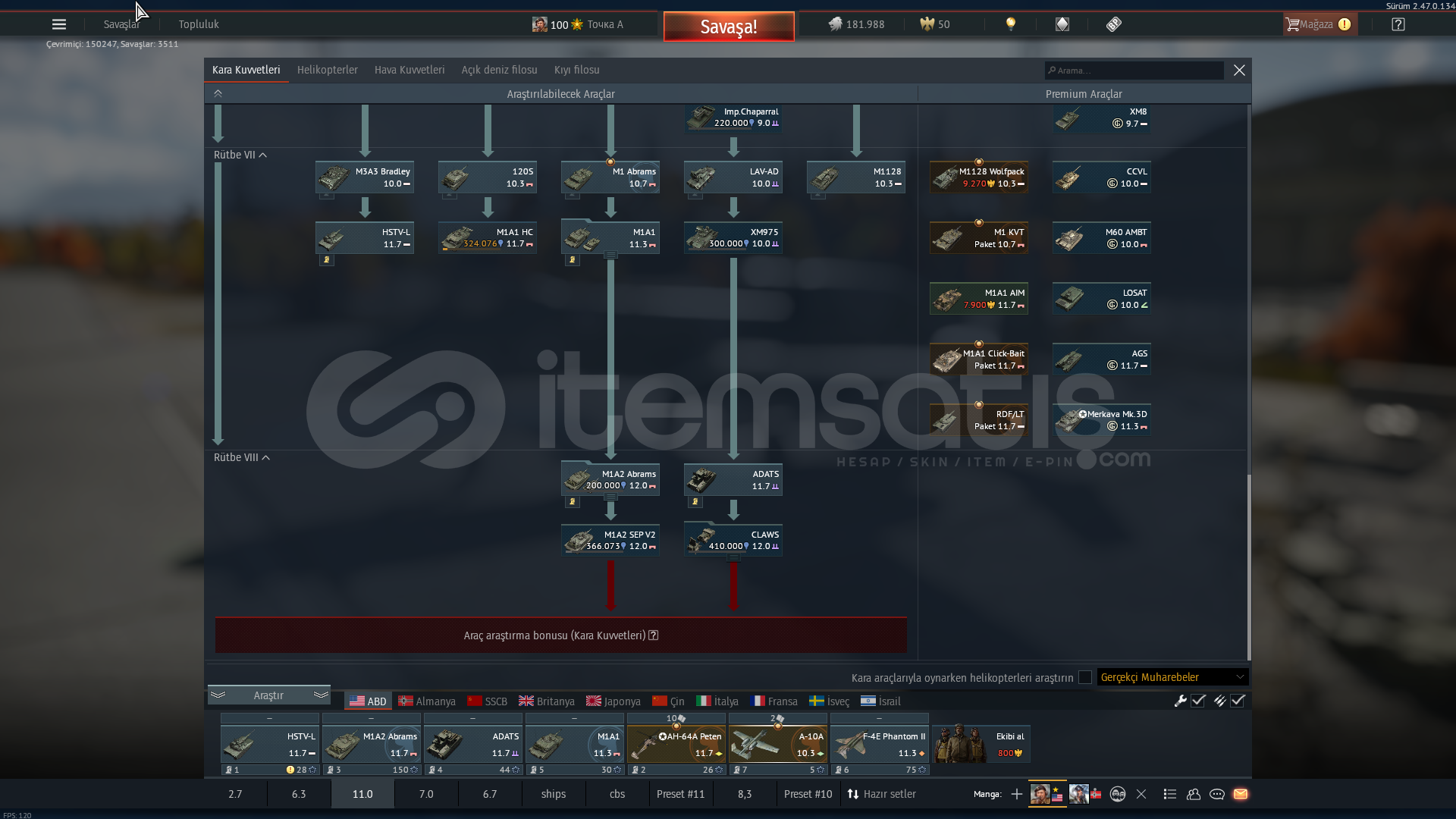This screenshot has height=819, width=1456.
Task: Open the chat bubble icon
Action: click(1216, 794)
